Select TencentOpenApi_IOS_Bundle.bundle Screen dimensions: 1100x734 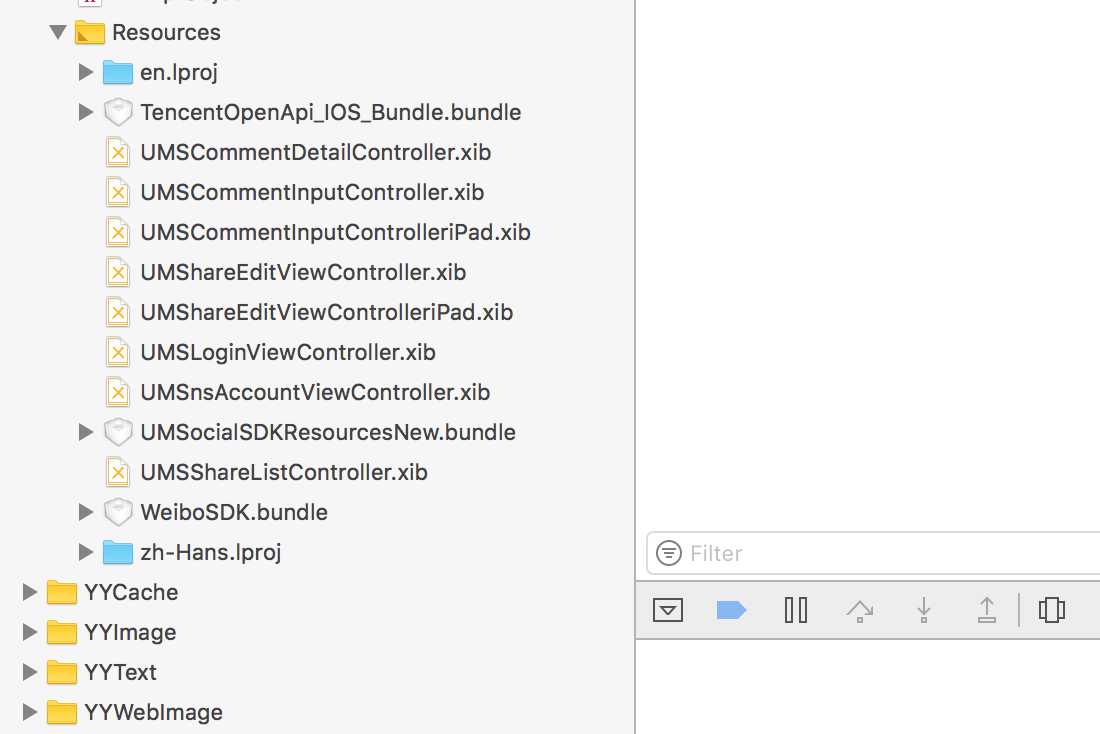click(x=330, y=112)
